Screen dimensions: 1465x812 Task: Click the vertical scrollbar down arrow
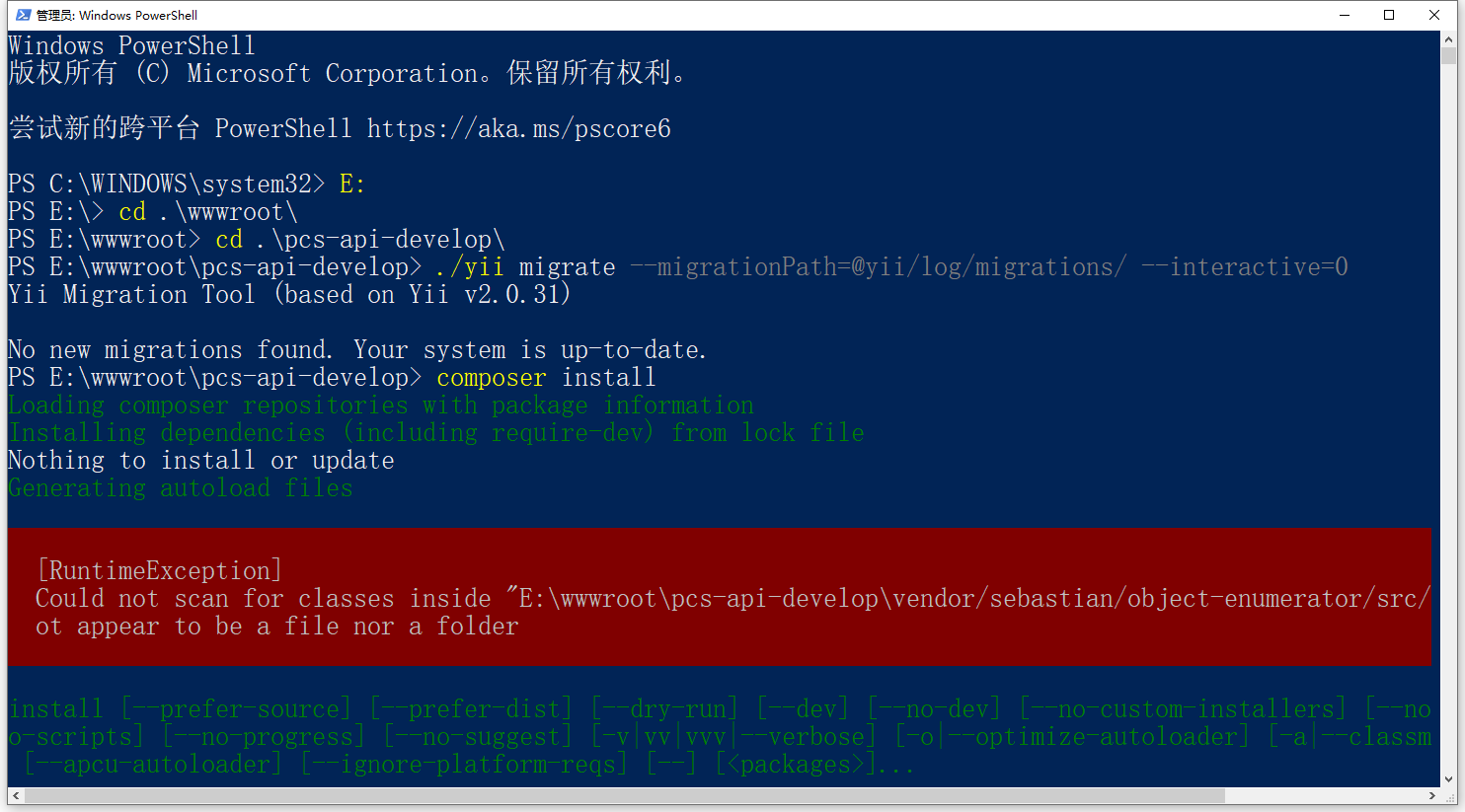(x=1448, y=778)
